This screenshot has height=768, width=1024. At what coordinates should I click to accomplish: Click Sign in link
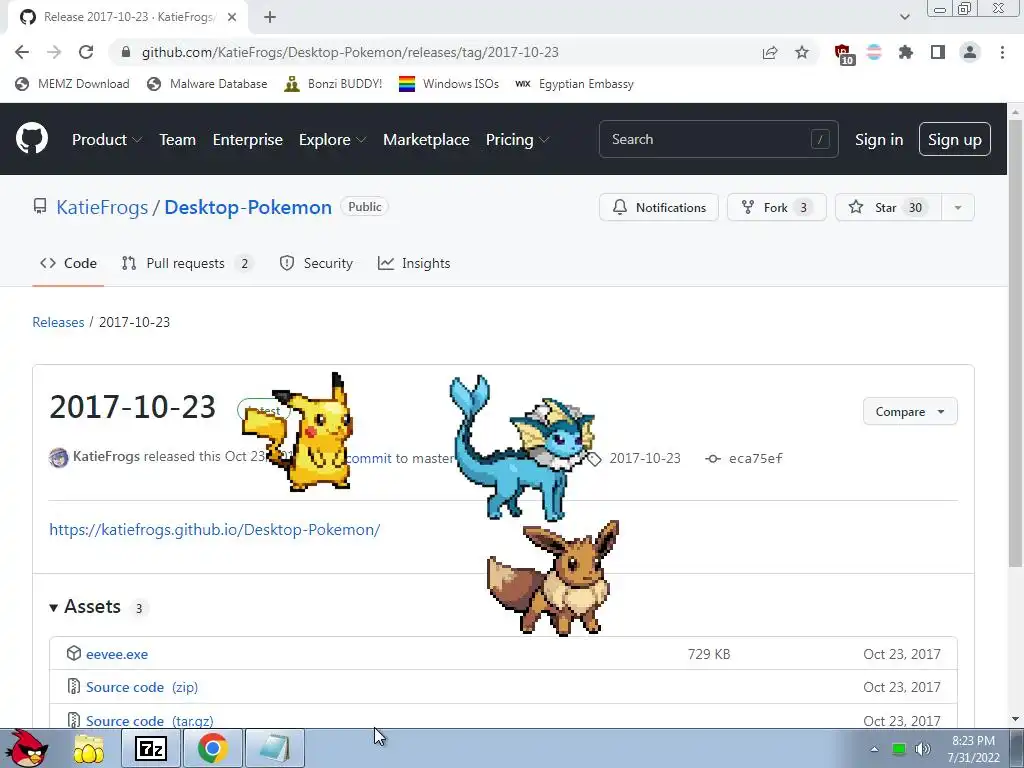(x=878, y=139)
